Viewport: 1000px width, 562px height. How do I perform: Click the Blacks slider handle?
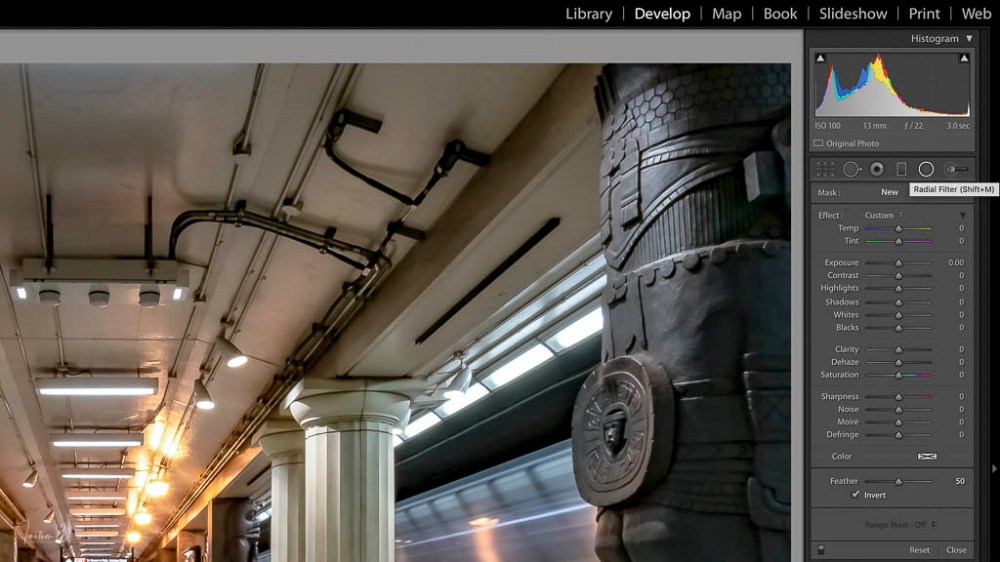899,328
